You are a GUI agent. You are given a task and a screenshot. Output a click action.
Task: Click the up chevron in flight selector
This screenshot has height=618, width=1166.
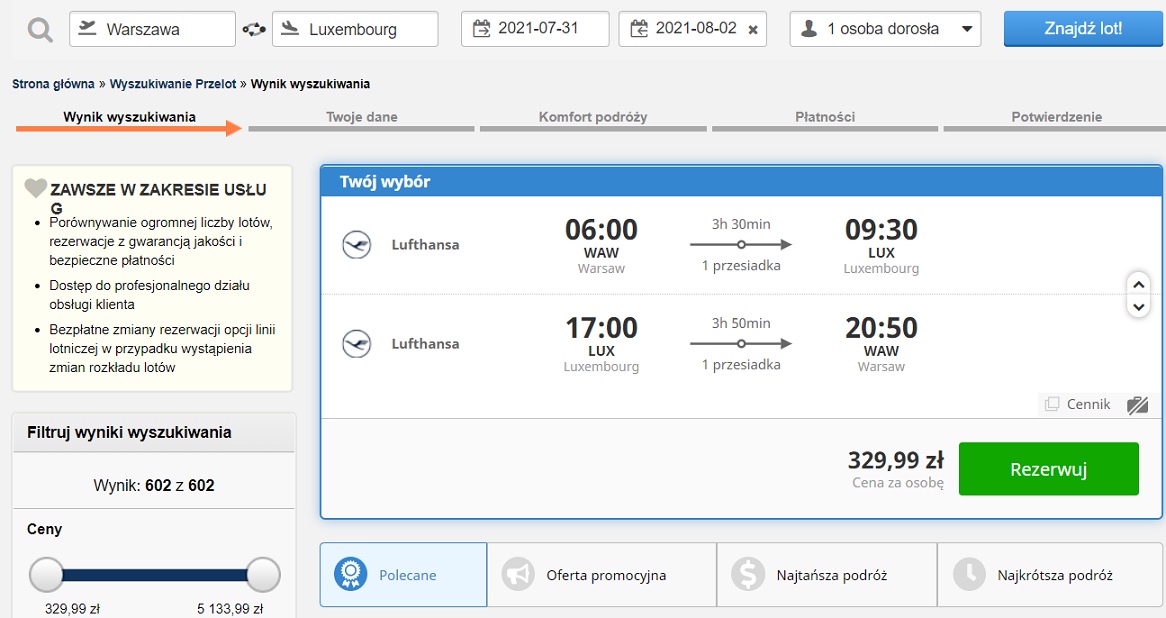[1138, 285]
